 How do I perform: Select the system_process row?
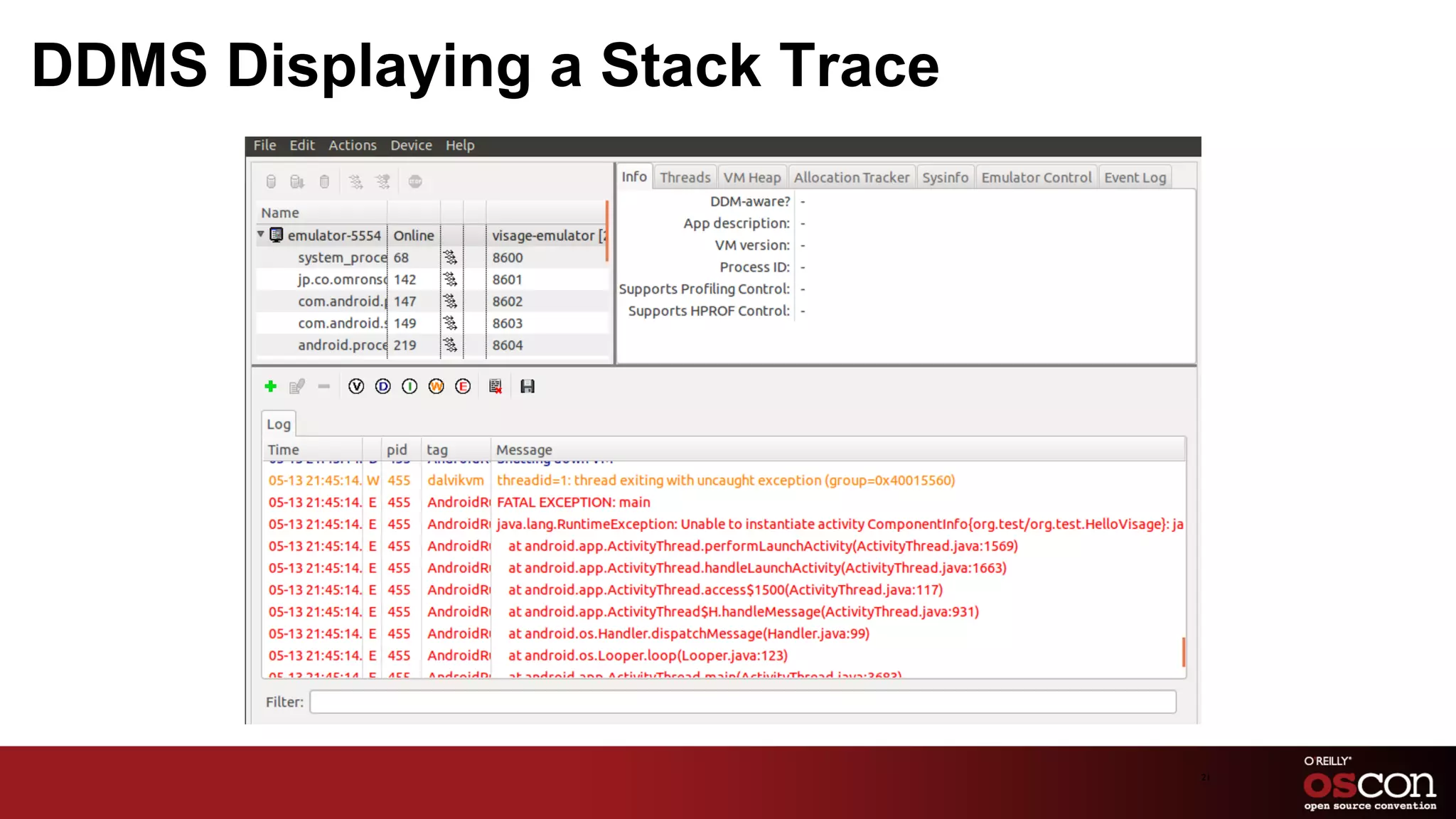click(x=431, y=257)
